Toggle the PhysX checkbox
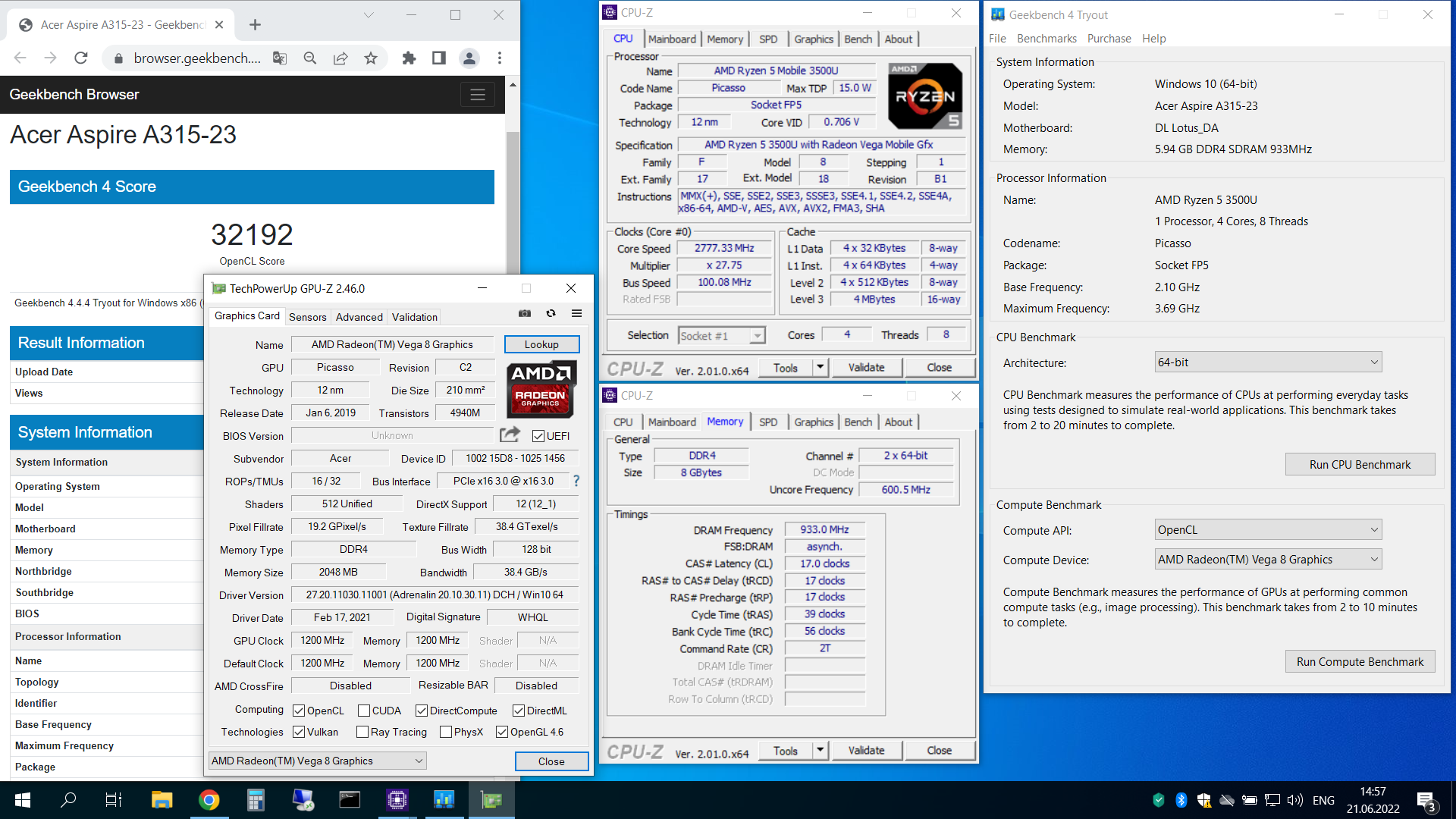The width and height of the screenshot is (1456, 819). [x=446, y=732]
